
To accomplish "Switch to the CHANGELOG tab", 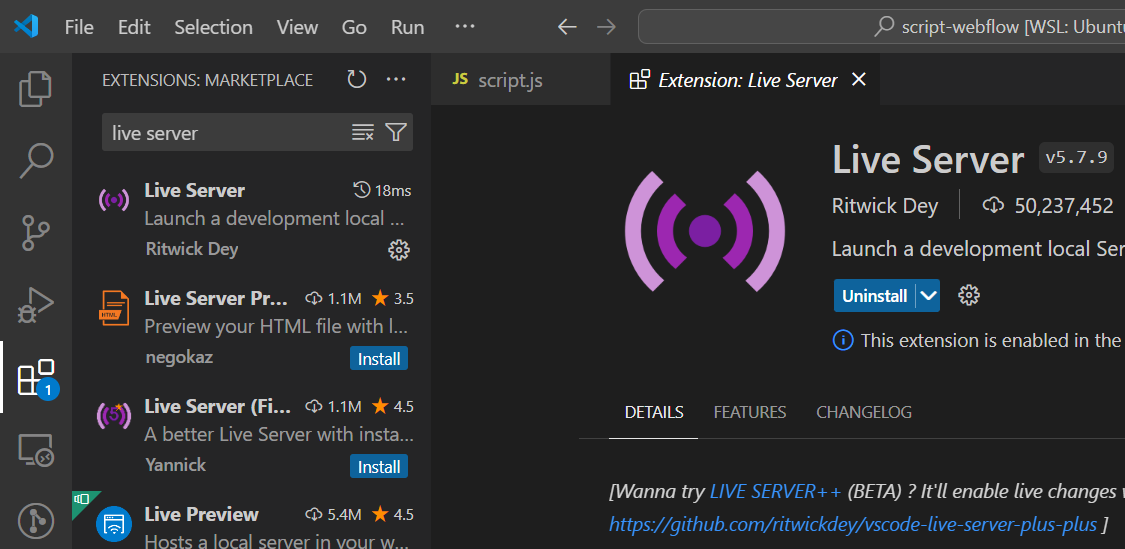I will [x=864, y=412].
